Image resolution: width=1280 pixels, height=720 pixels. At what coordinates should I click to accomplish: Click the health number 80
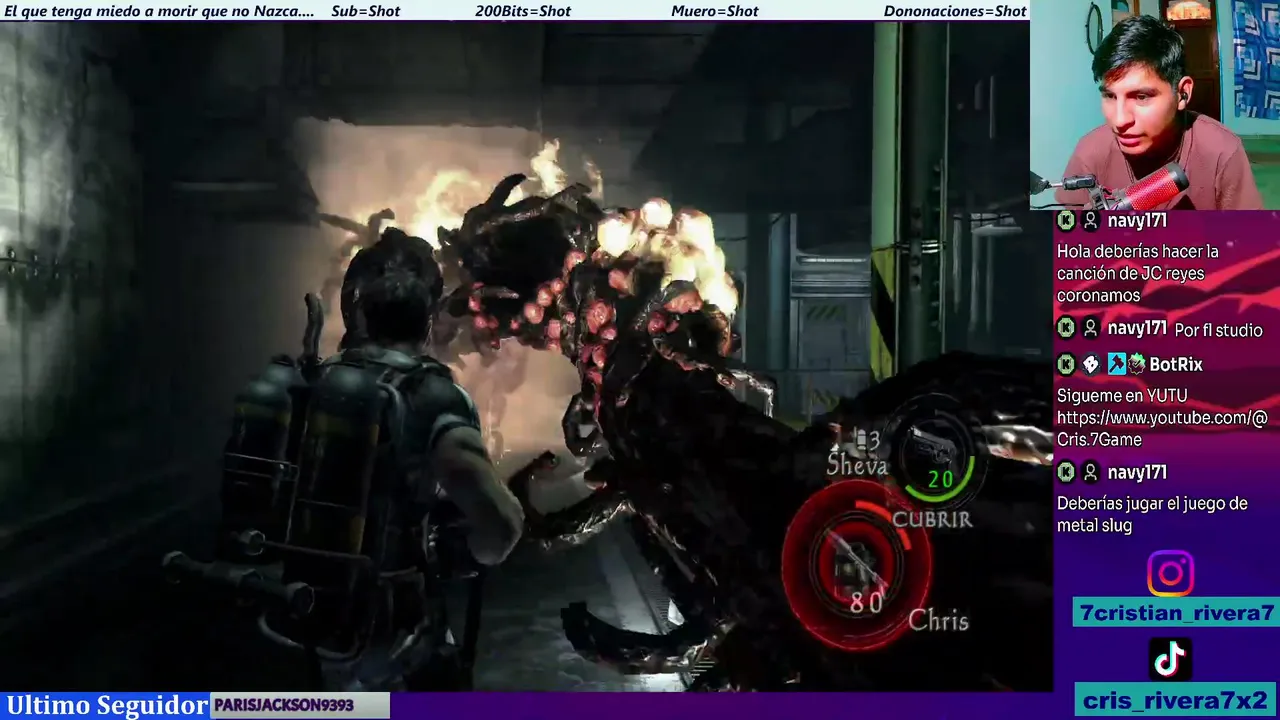[866, 602]
